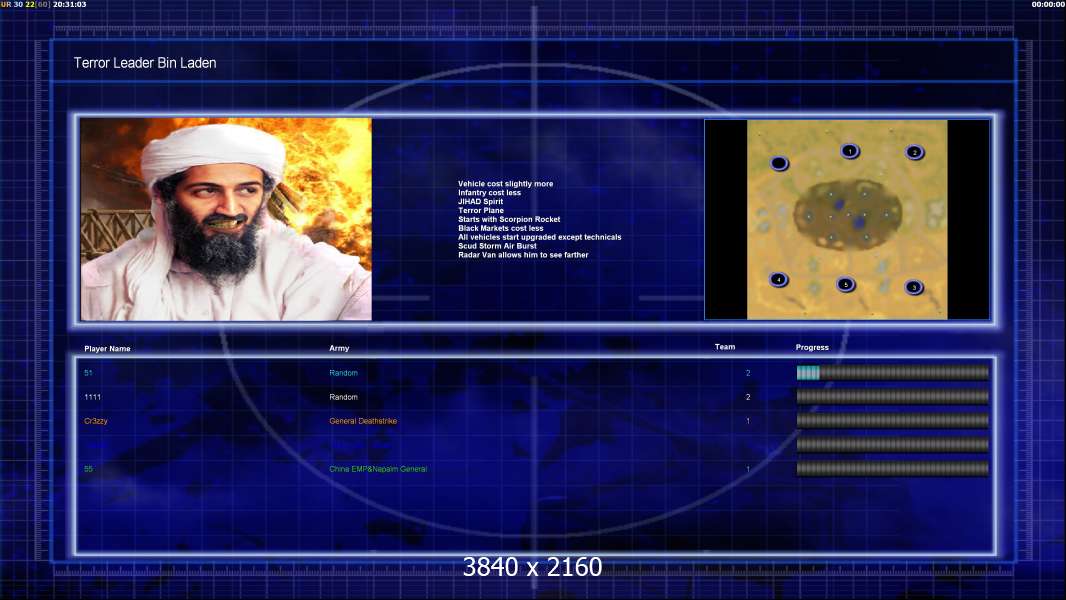1066x600 pixels.
Task: Click 'China EMP&Napalm General' army entry
Action: click(x=378, y=469)
